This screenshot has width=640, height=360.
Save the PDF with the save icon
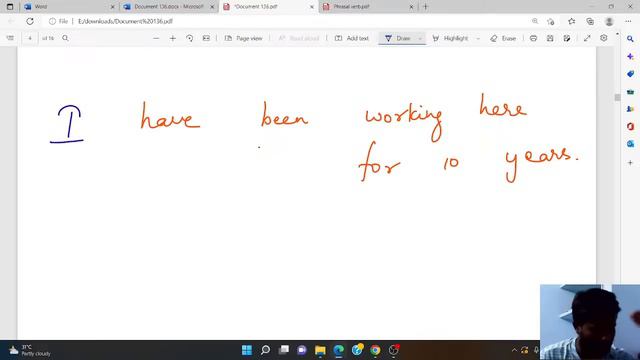[x=550, y=38]
